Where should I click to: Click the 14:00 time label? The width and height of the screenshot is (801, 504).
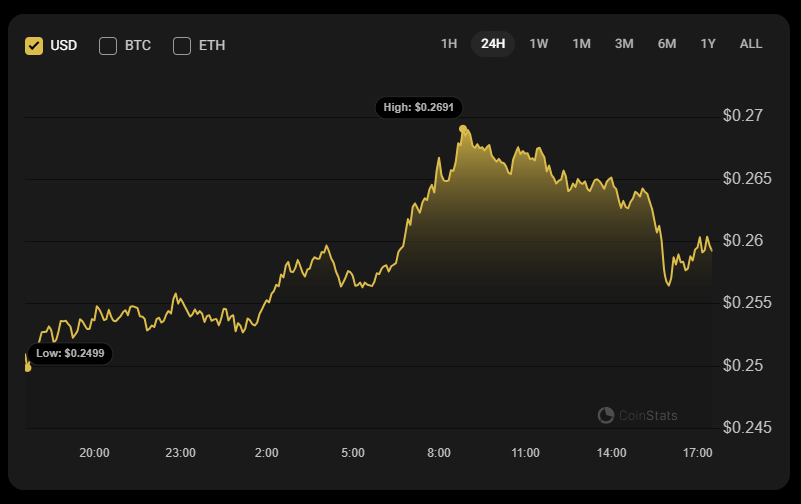611,453
